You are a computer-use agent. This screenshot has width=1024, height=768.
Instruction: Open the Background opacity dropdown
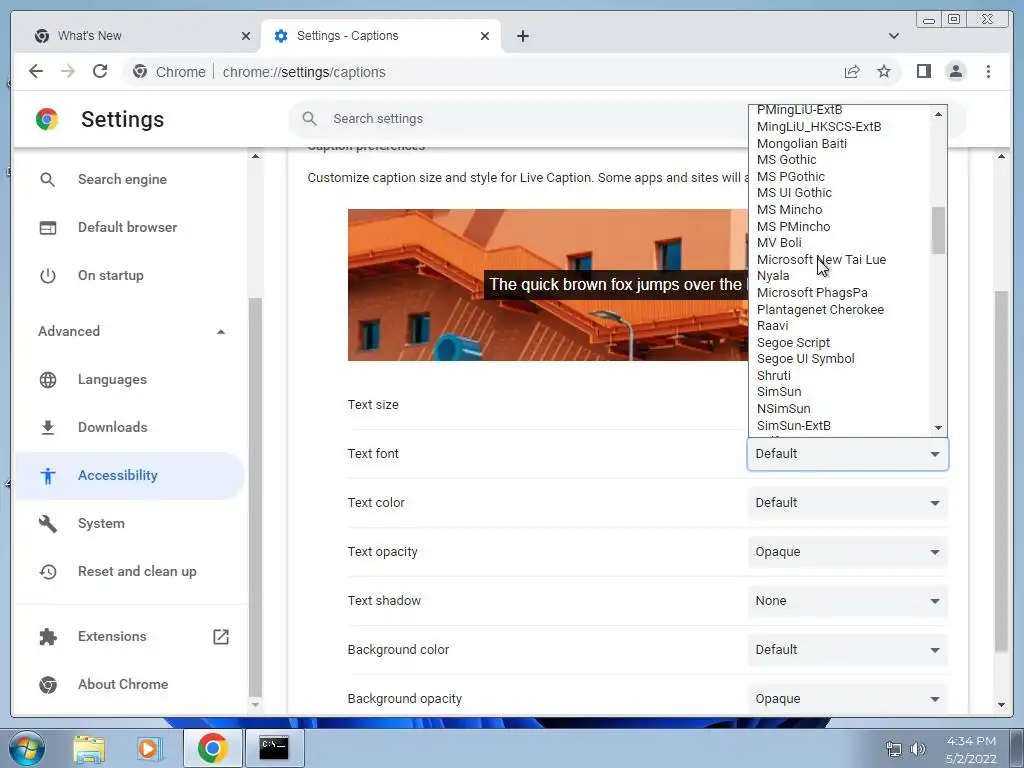[848, 699]
